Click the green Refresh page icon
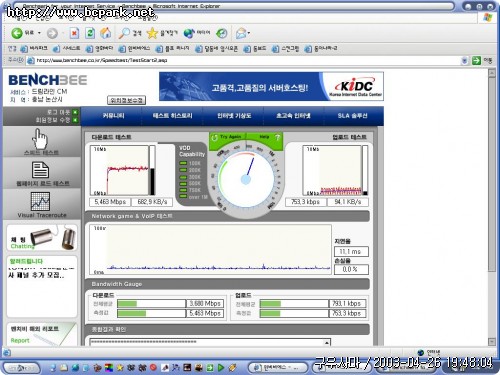 [x=90, y=33]
